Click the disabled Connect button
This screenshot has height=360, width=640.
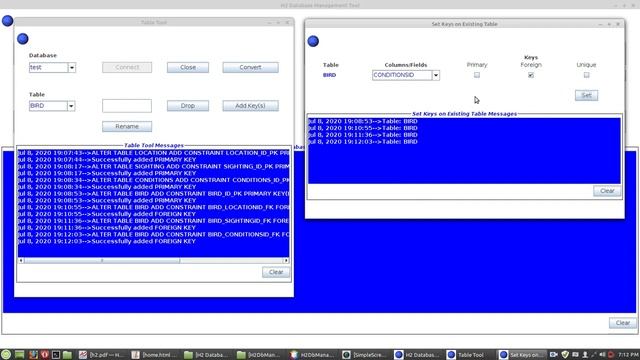point(127,67)
